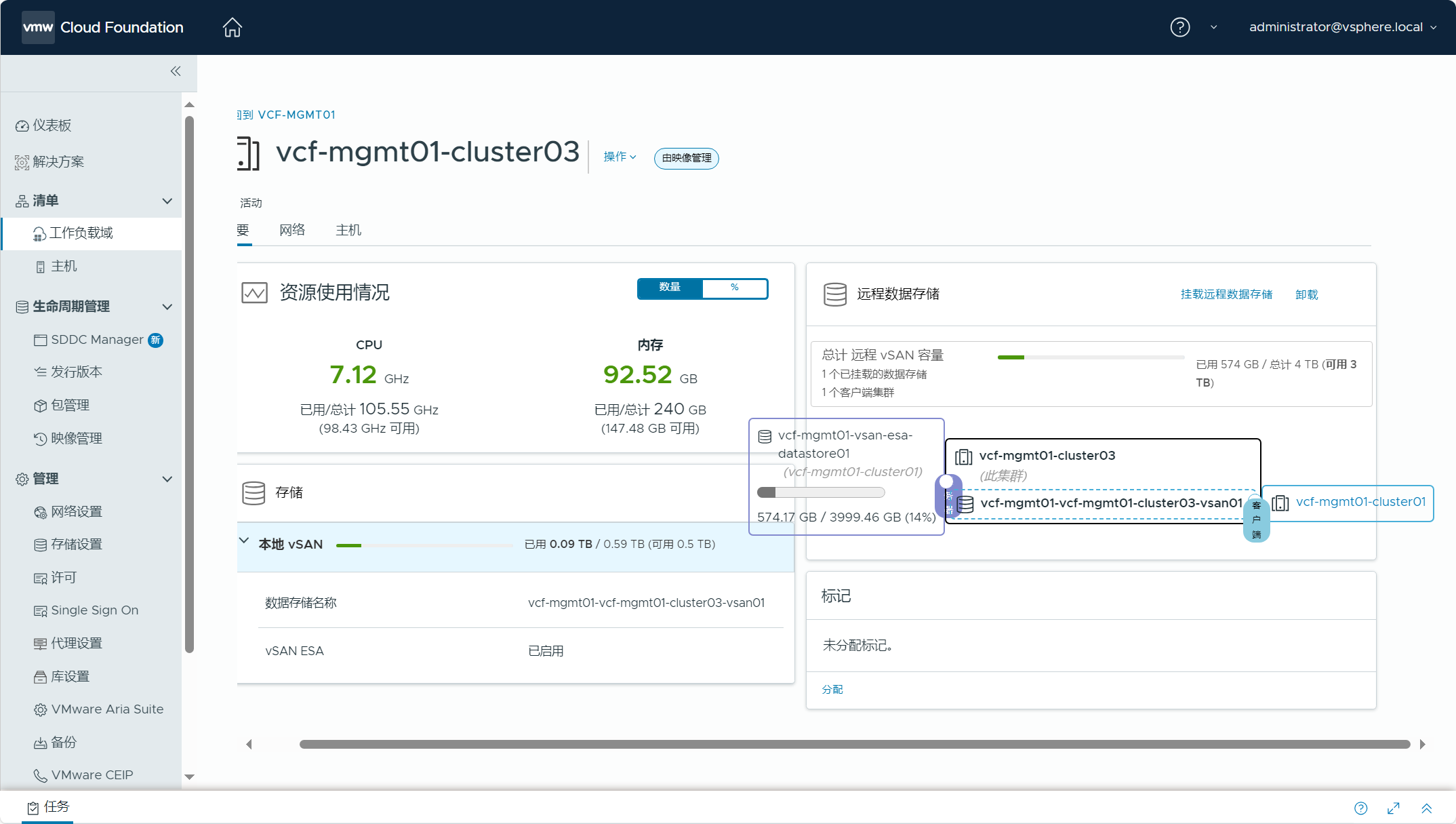The height and width of the screenshot is (824, 1456).
Task: Expand the help dropdown chevron
Action: [1213, 27]
